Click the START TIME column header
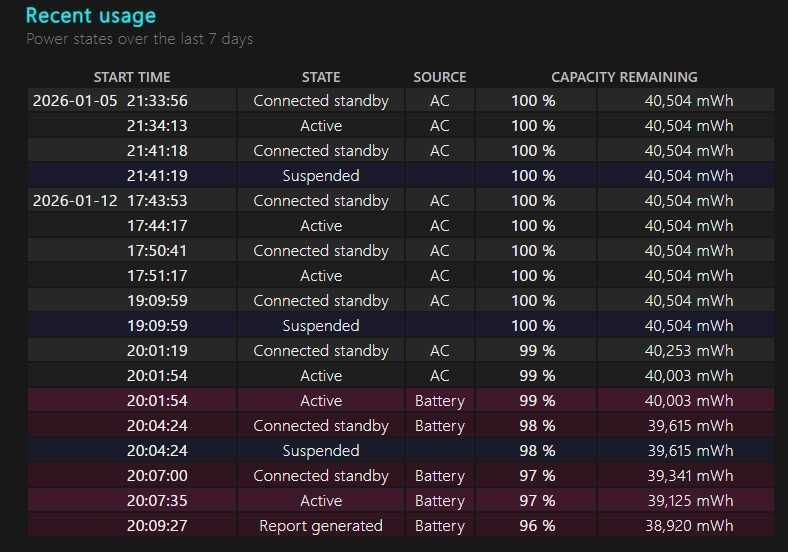Screen dimensions: 788x552 (132, 77)
